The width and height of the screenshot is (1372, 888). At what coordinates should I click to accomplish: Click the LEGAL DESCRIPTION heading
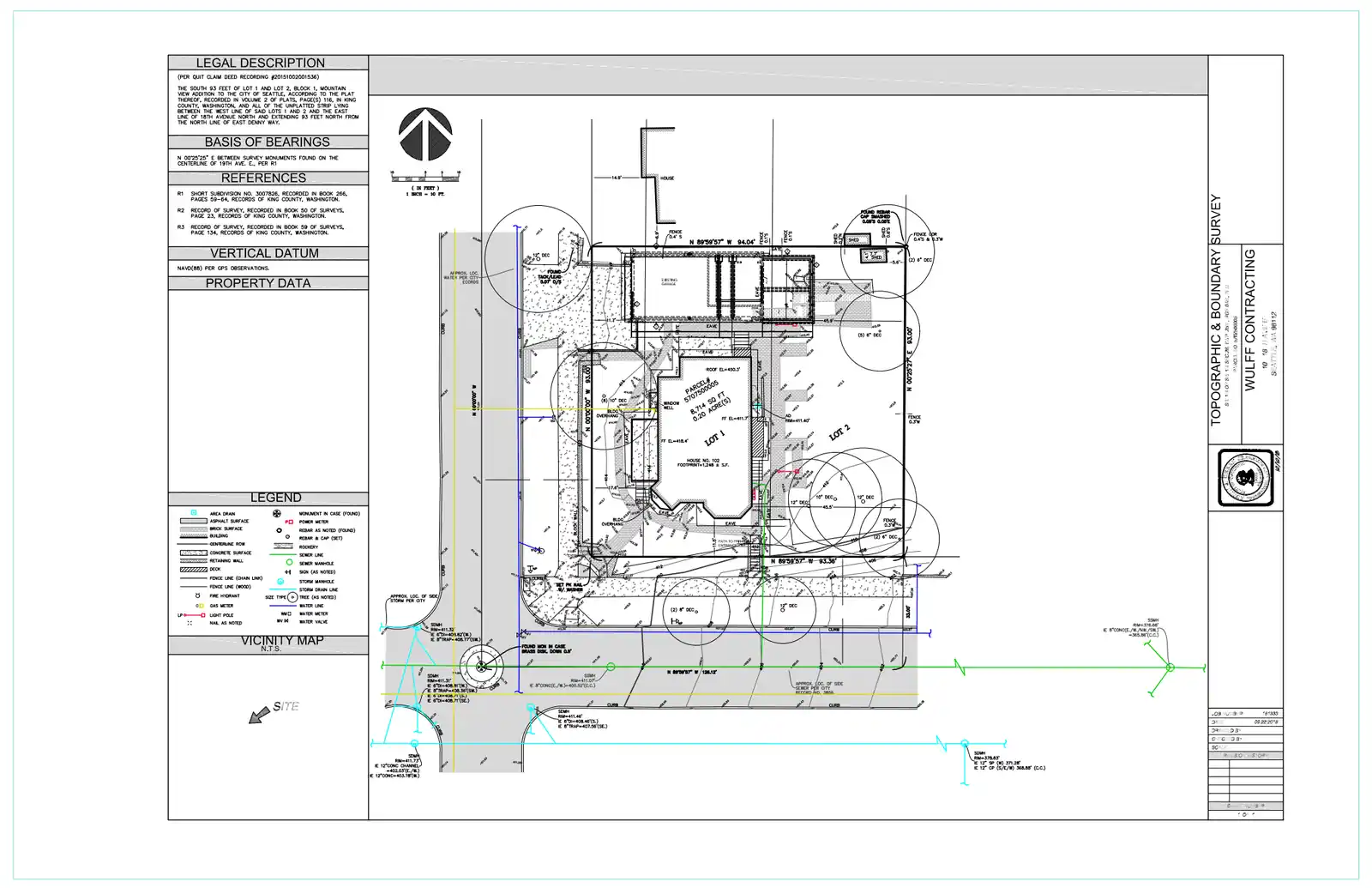point(261,63)
